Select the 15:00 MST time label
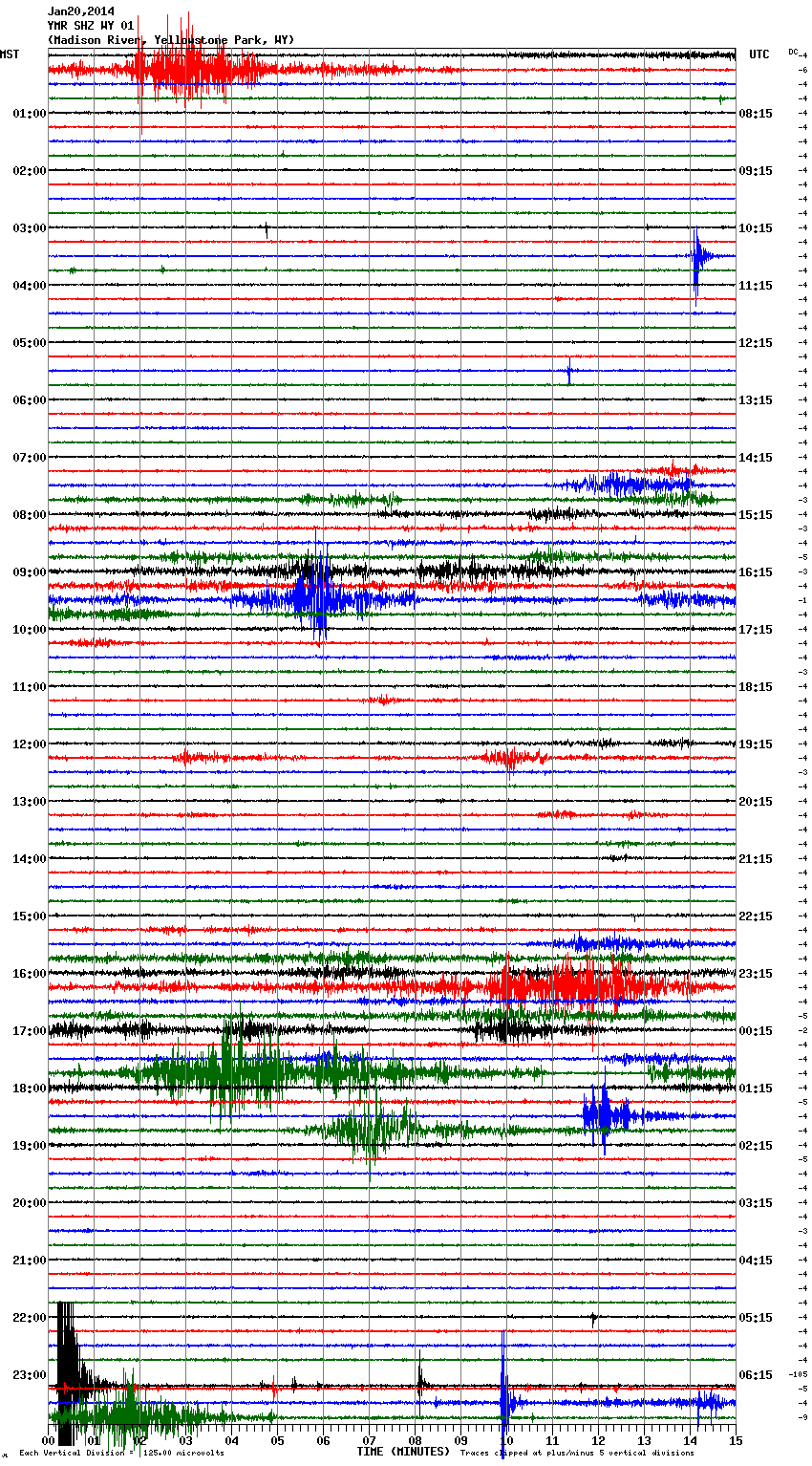Image resolution: width=812 pixels, height=1466 pixels. [30, 916]
